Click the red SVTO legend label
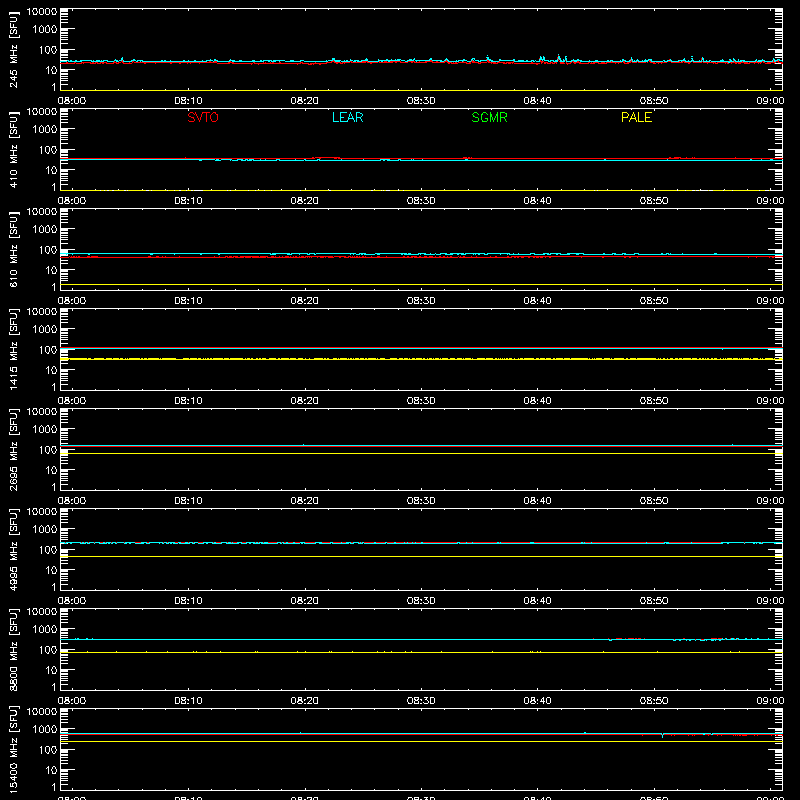Image resolution: width=800 pixels, height=800 pixels. point(203,117)
